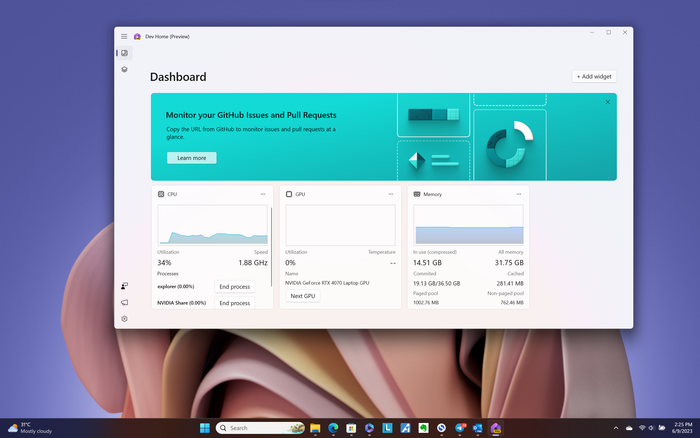
Task: Click the Memory widget icon
Action: pyautogui.click(x=417, y=194)
